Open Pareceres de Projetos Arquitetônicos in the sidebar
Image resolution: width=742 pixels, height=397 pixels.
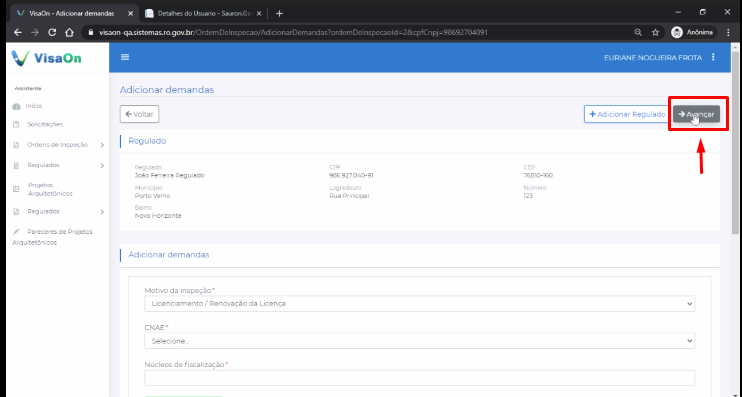point(52,237)
